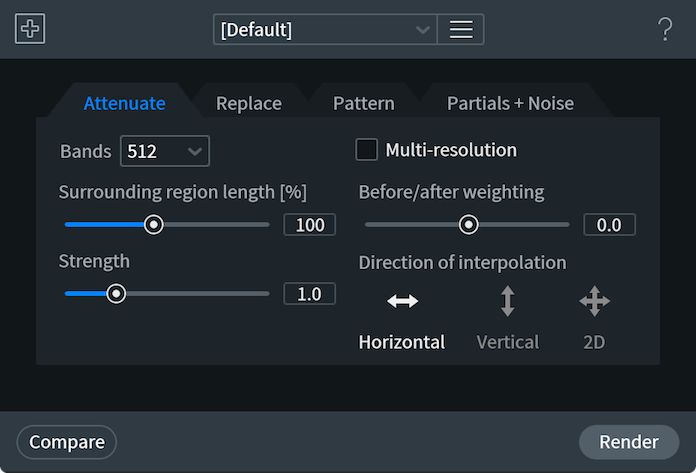The height and width of the screenshot is (473, 696).
Task: Open the [Default] preset dropdown
Action: click(x=325, y=29)
